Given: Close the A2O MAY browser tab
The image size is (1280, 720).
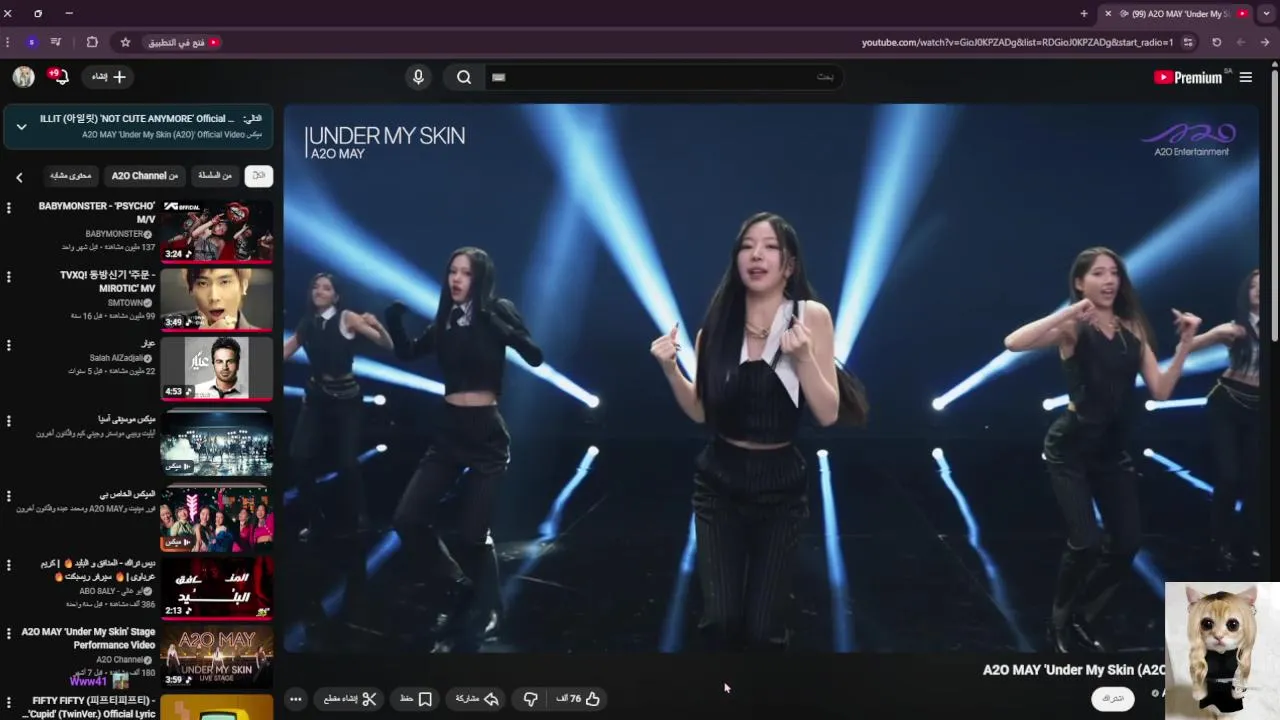Looking at the screenshot, I should [1108, 13].
